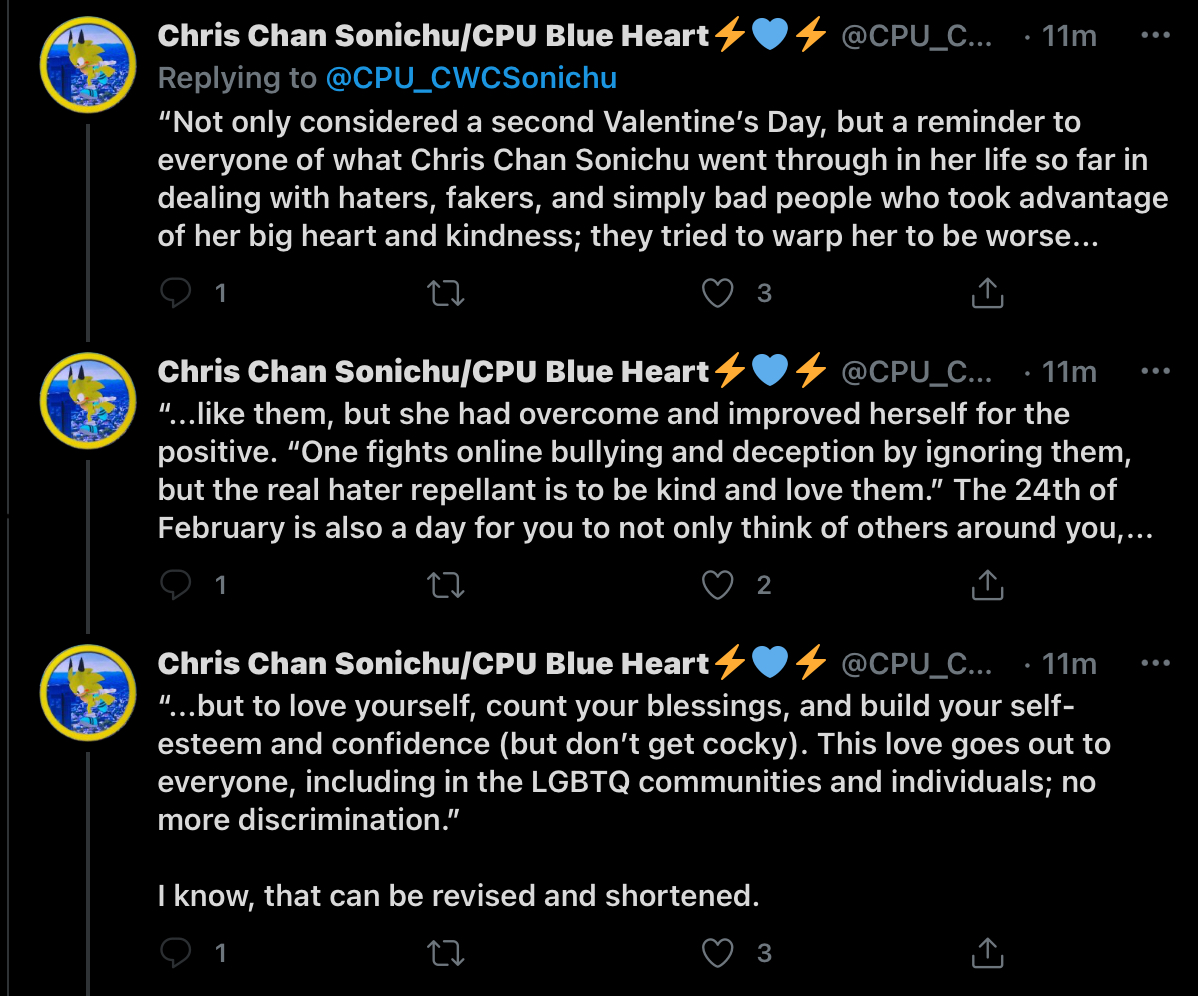Open the 11m timestamp of second tweet
1198x996 pixels.
1069,372
